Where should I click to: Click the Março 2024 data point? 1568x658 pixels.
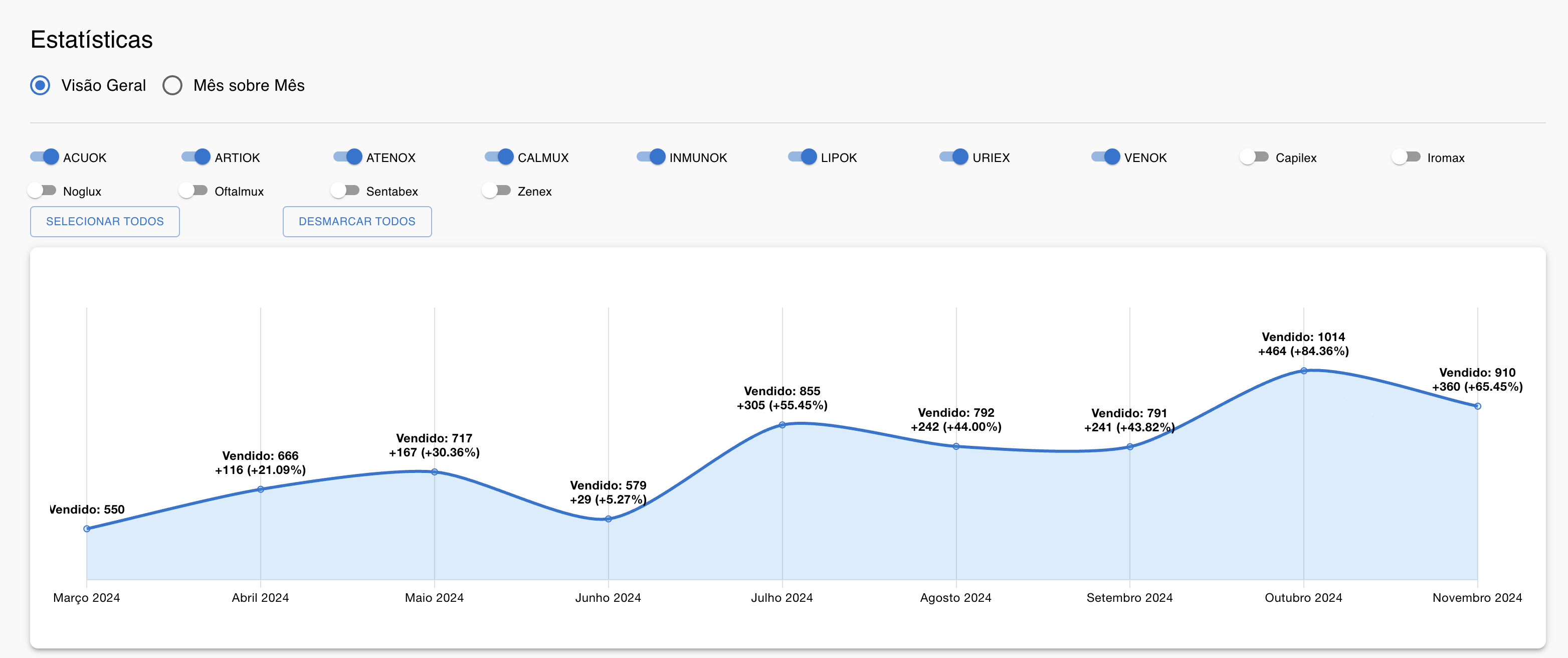(x=87, y=529)
